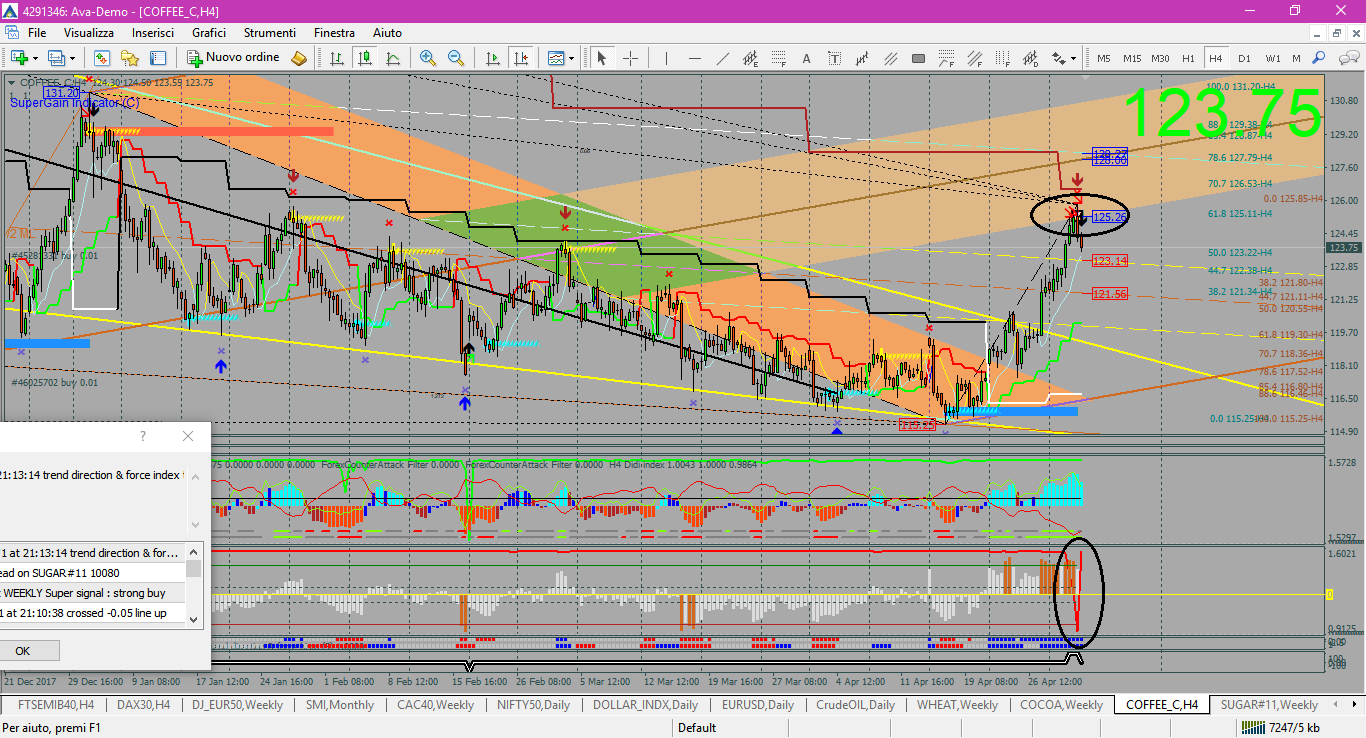
Task: Zoom in on the chart
Action: (x=428, y=58)
